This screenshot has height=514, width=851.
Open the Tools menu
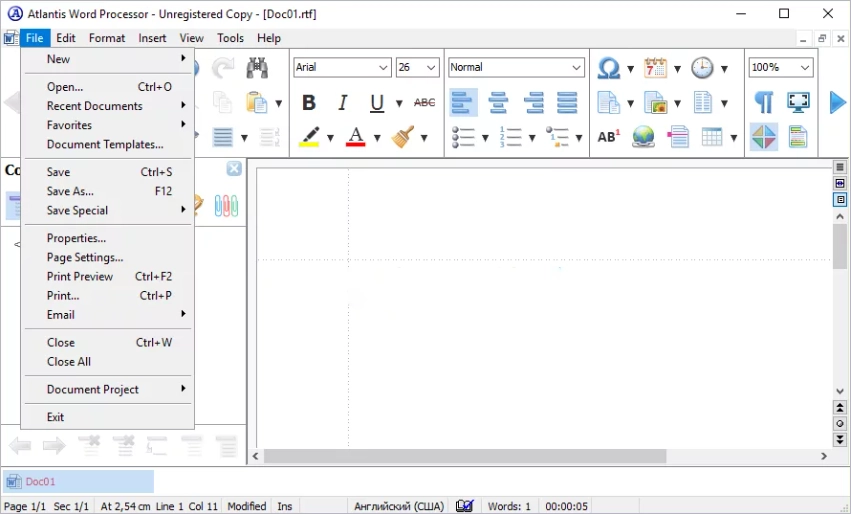[230, 38]
